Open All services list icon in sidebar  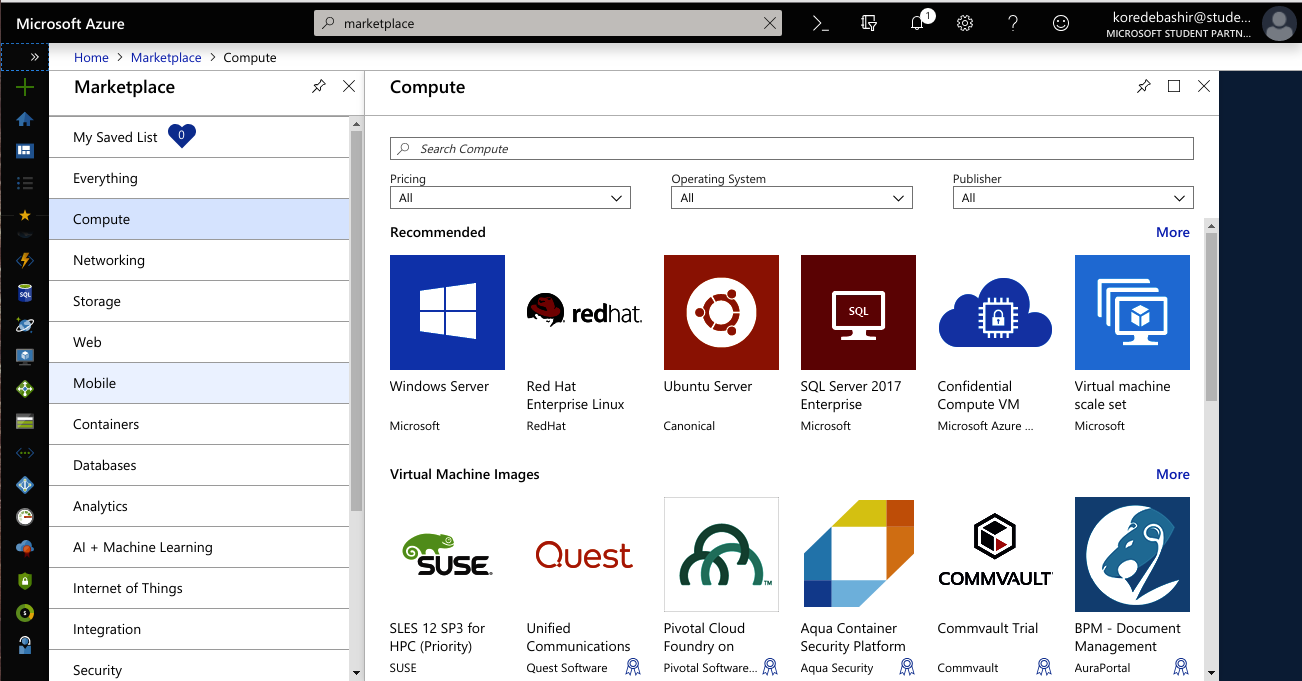click(25, 183)
